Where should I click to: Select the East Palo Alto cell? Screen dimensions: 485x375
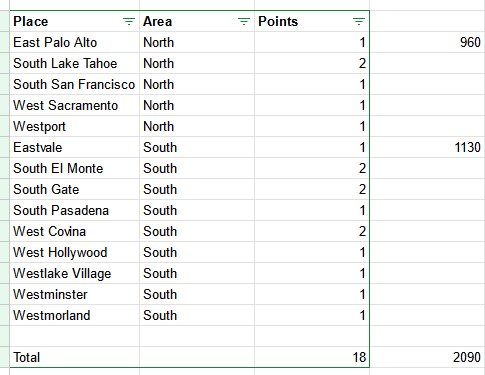(x=75, y=42)
